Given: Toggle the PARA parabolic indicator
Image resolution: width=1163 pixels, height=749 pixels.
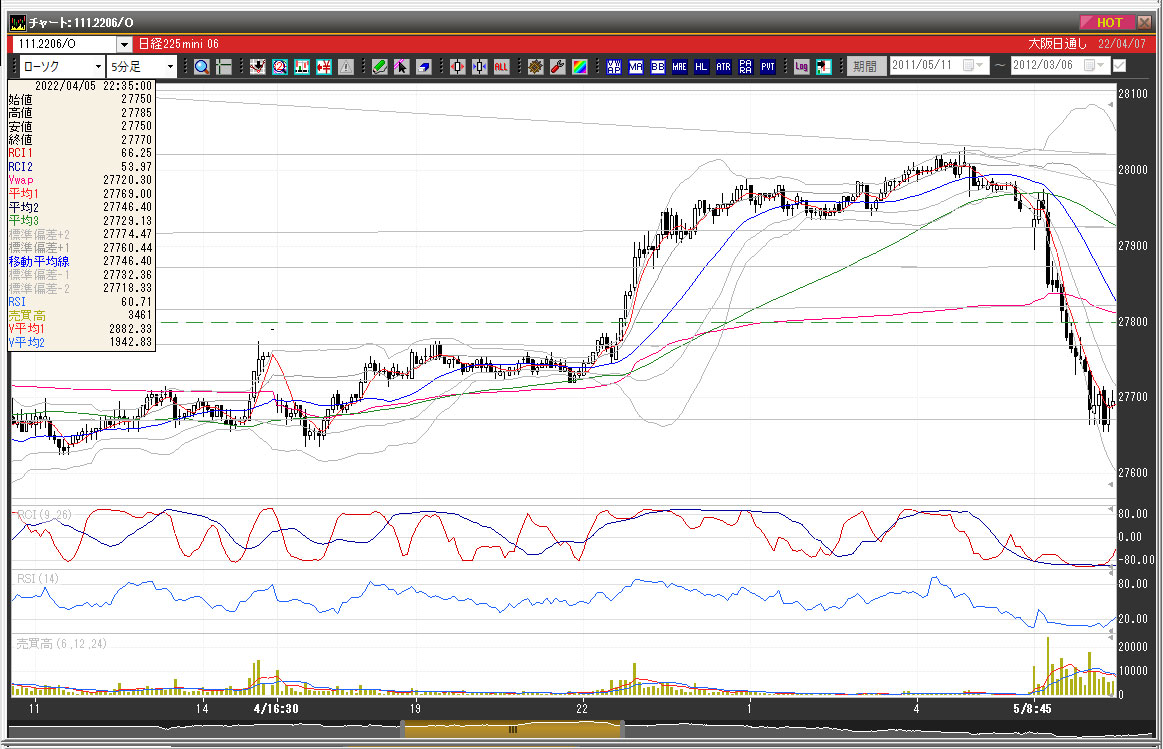Looking at the screenshot, I should [745, 67].
